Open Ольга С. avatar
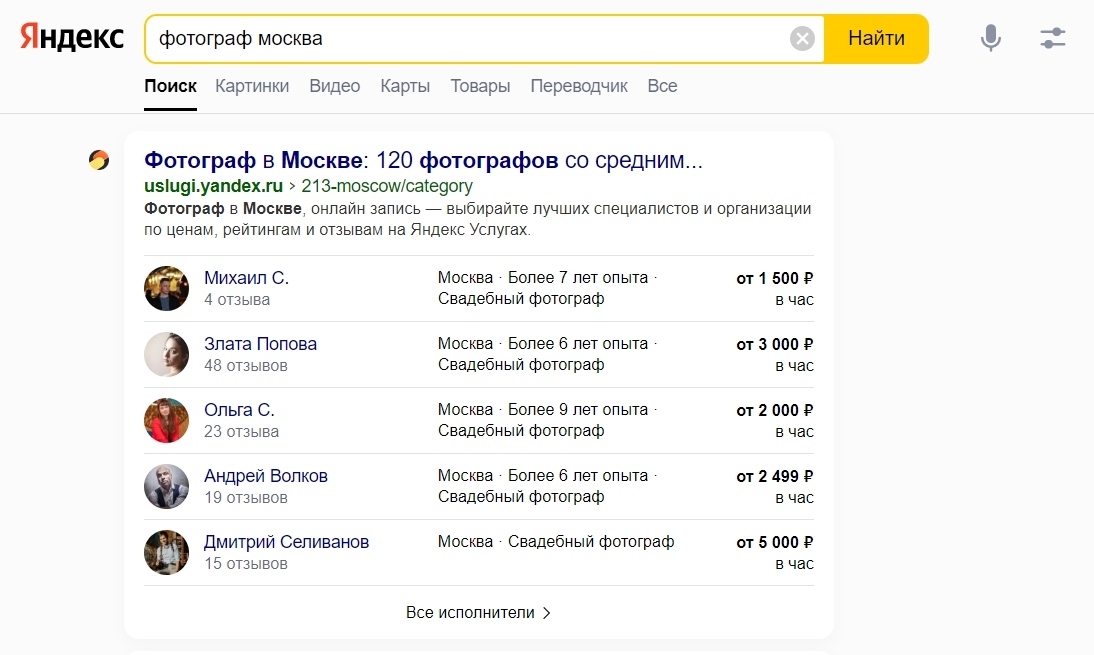 point(166,420)
